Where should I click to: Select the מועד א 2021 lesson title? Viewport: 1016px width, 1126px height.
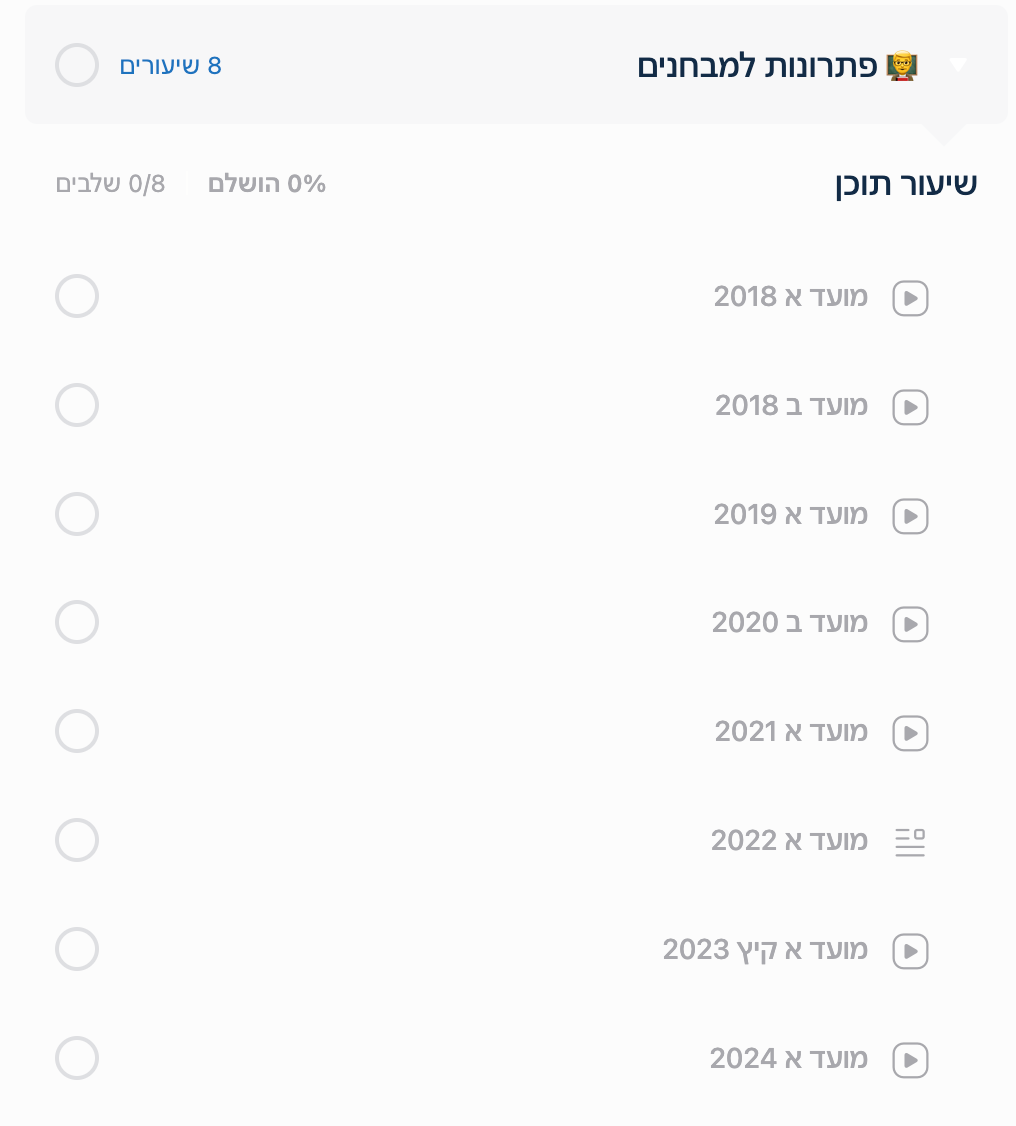tap(791, 732)
